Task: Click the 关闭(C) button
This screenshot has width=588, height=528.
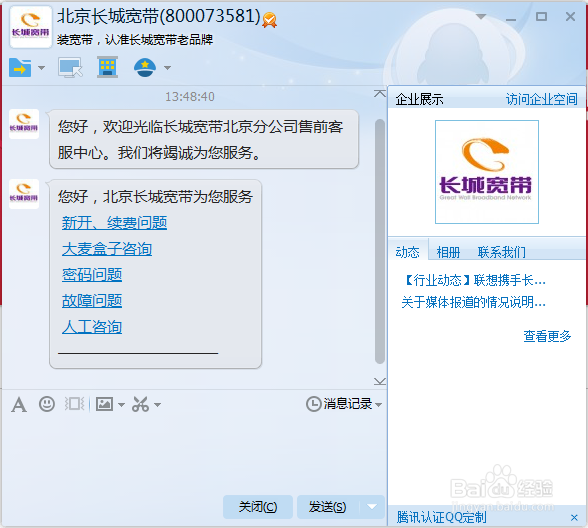Action: pyautogui.click(x=258, y=507)
